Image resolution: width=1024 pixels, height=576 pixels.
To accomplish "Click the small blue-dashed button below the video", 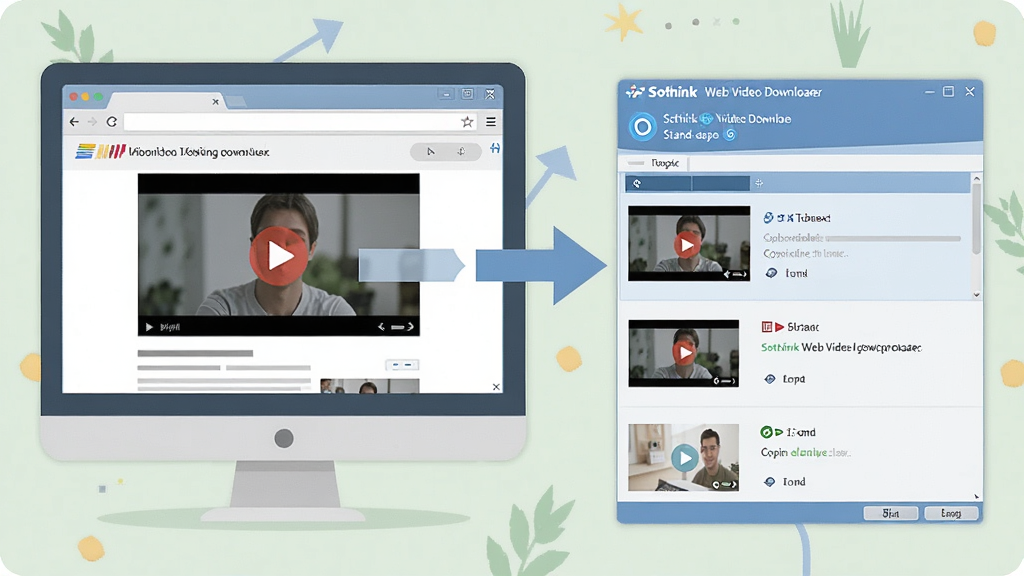I will point(402,365).
